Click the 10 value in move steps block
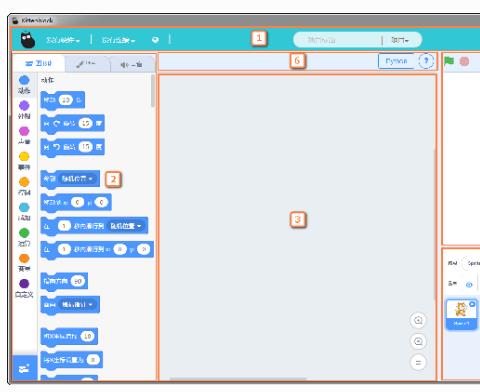 pyautogui.click(x=66, y=100)
